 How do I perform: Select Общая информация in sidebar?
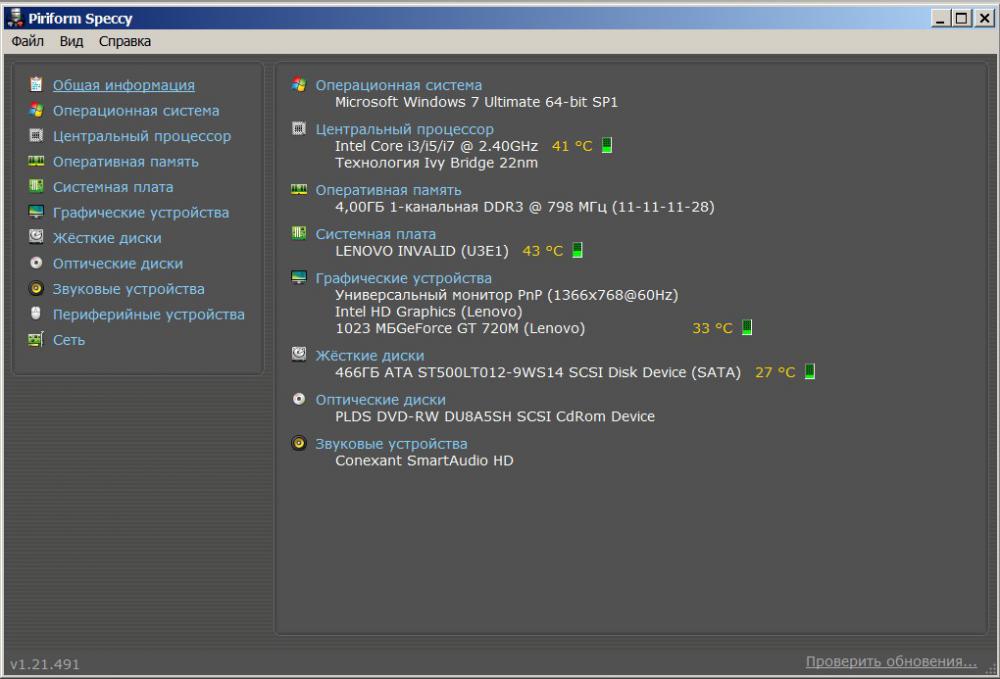click(124, 85)
